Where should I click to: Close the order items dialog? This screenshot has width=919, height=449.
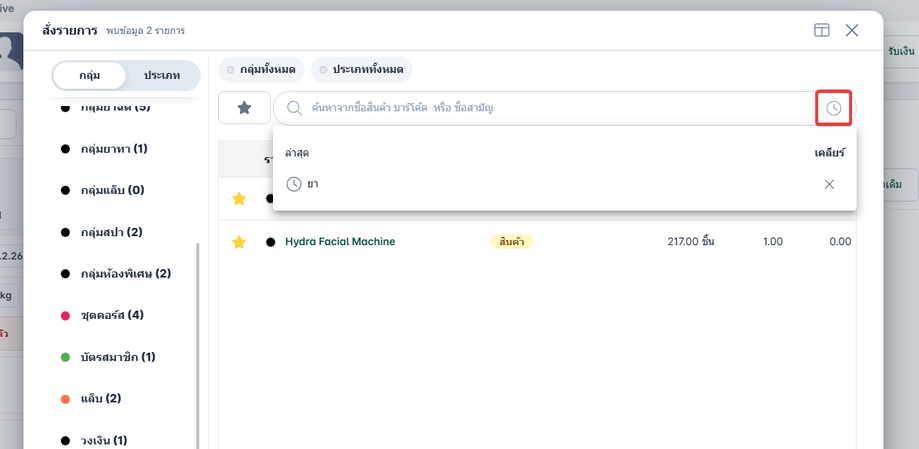pyautogui.click(x=852, y=30)
